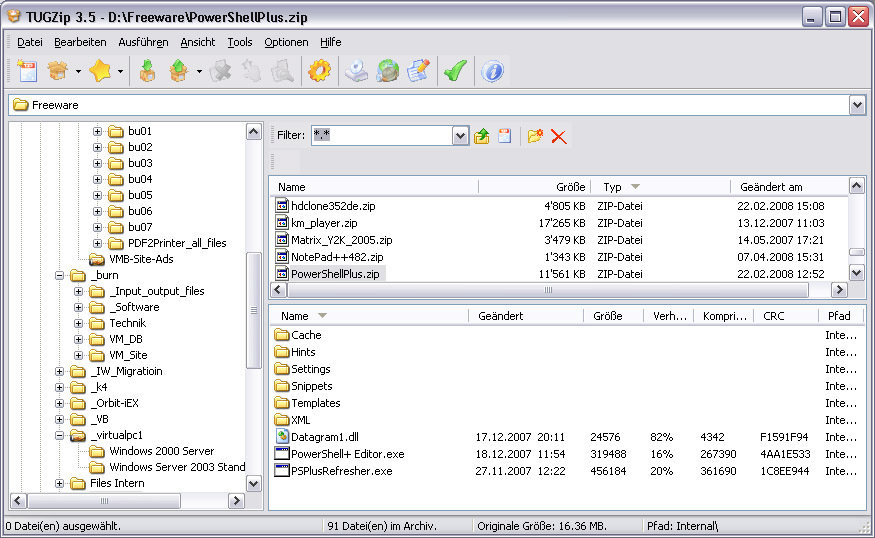875x538 pixels.
Task: Expand the PDF2Printer_all_files folder node
Action: point(98,243)
